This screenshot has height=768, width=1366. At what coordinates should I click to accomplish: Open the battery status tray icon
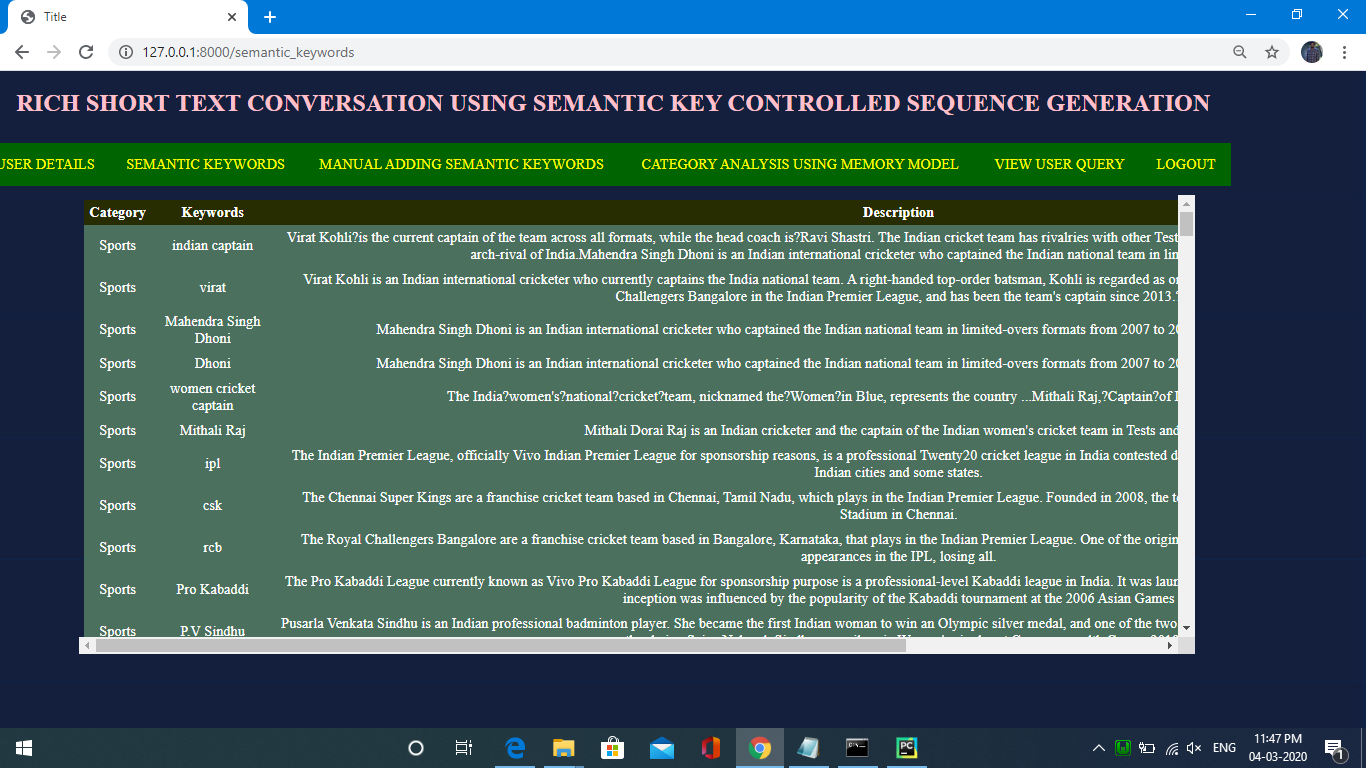pyautogui.click(x=1147, y=748)
